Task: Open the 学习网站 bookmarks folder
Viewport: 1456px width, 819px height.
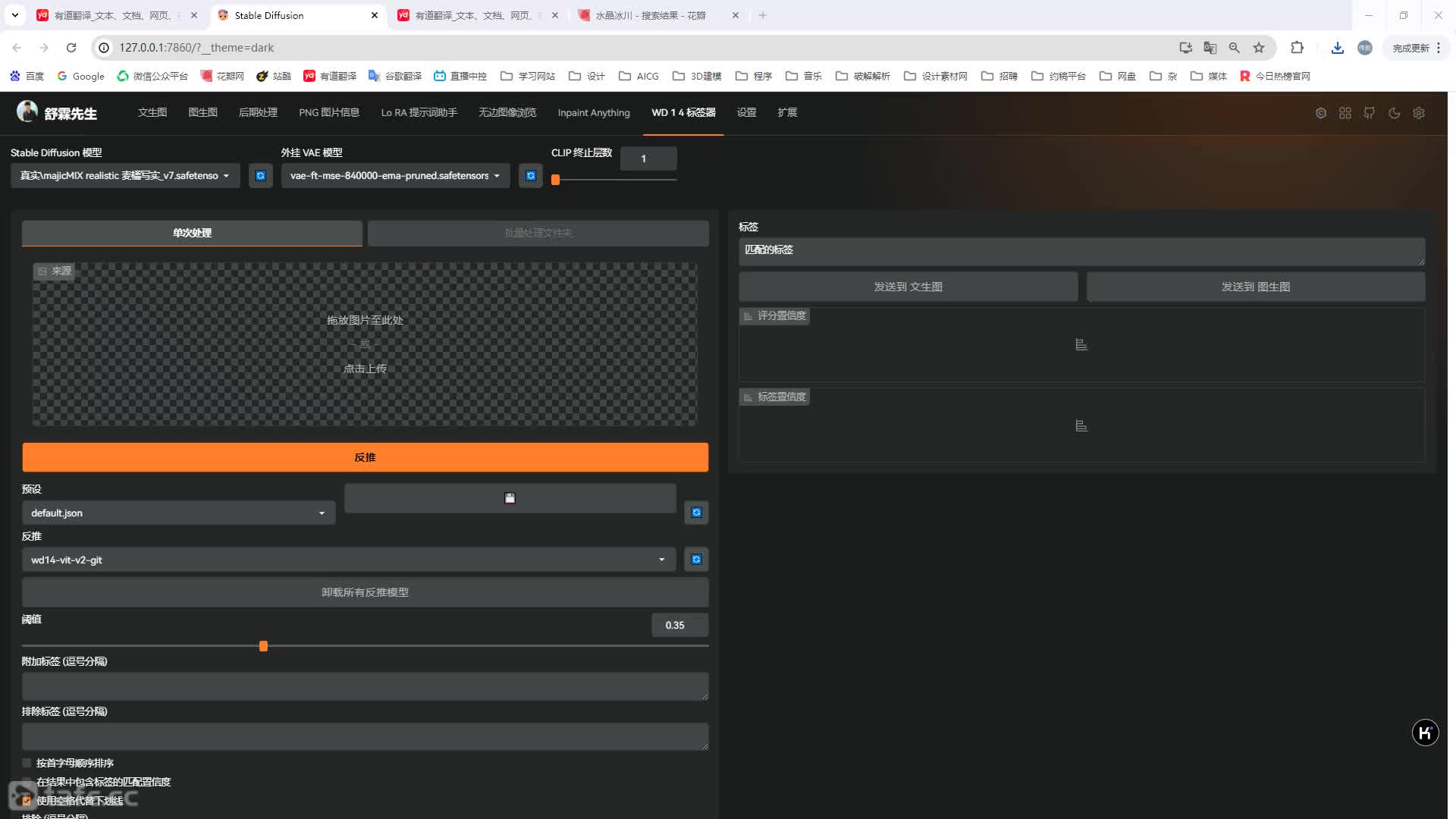Action: point(528,76)
